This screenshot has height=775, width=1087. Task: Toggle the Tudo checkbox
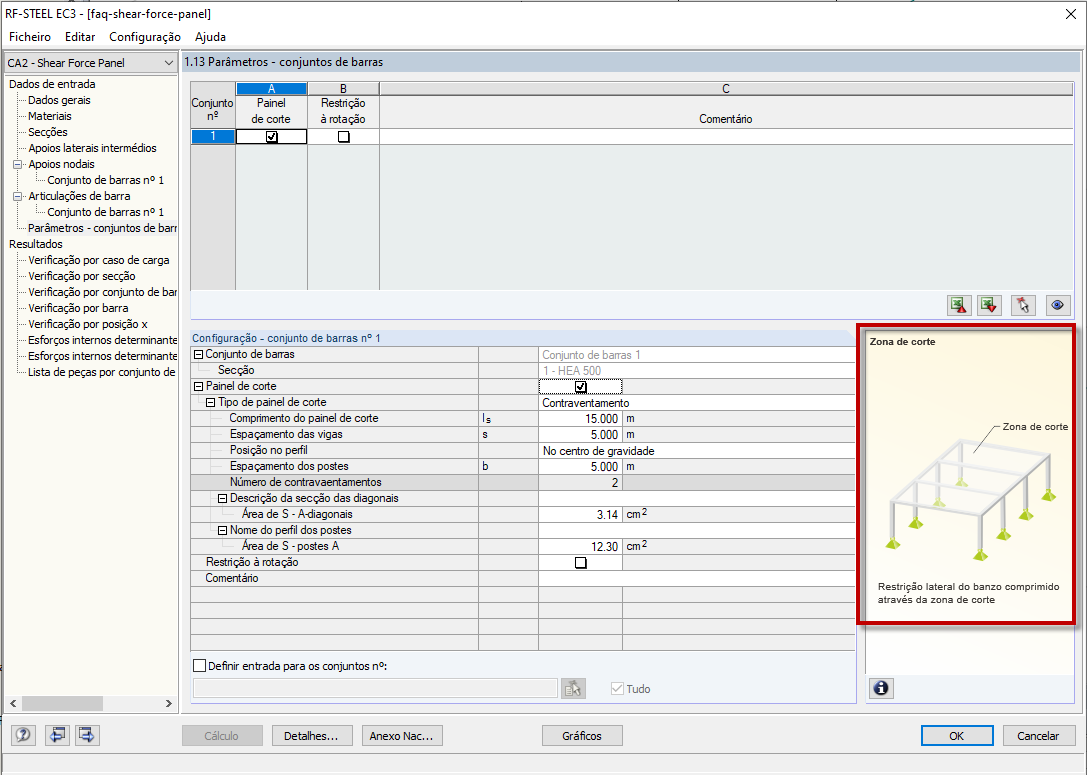pyautogui.click(x=617, y=688)
